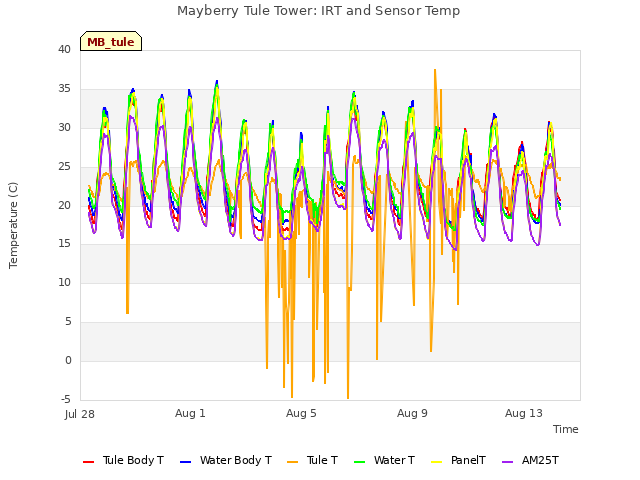640x480 pixels.
Task: Click the 0 y-axis tick label
Action: (68, 360)
